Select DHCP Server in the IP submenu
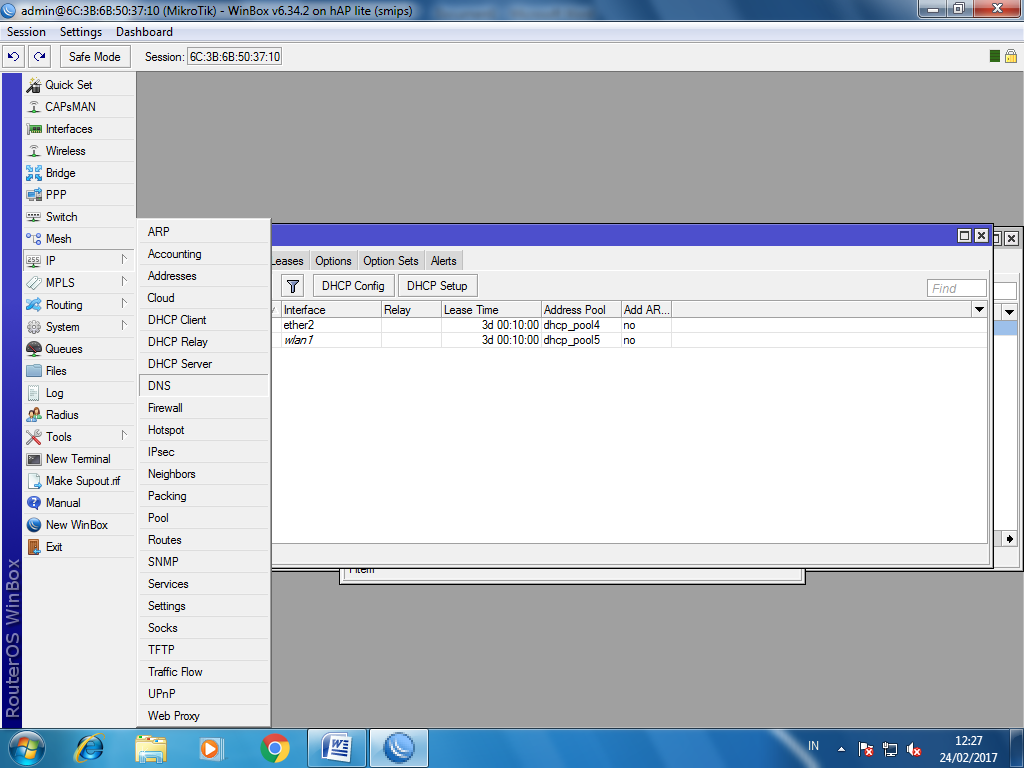 coord(204,364)
